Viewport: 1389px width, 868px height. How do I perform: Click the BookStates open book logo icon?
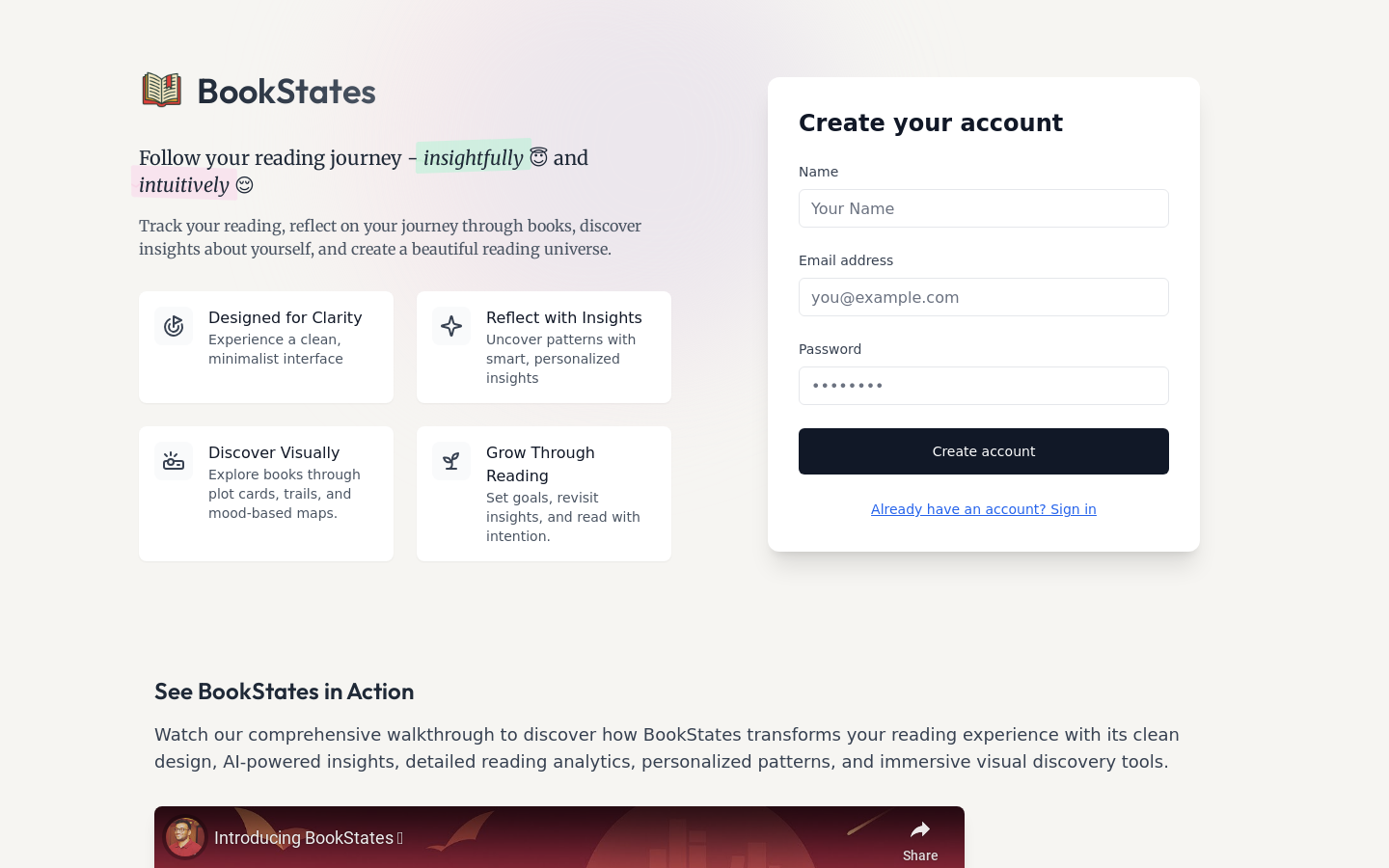tap(162, 90)
